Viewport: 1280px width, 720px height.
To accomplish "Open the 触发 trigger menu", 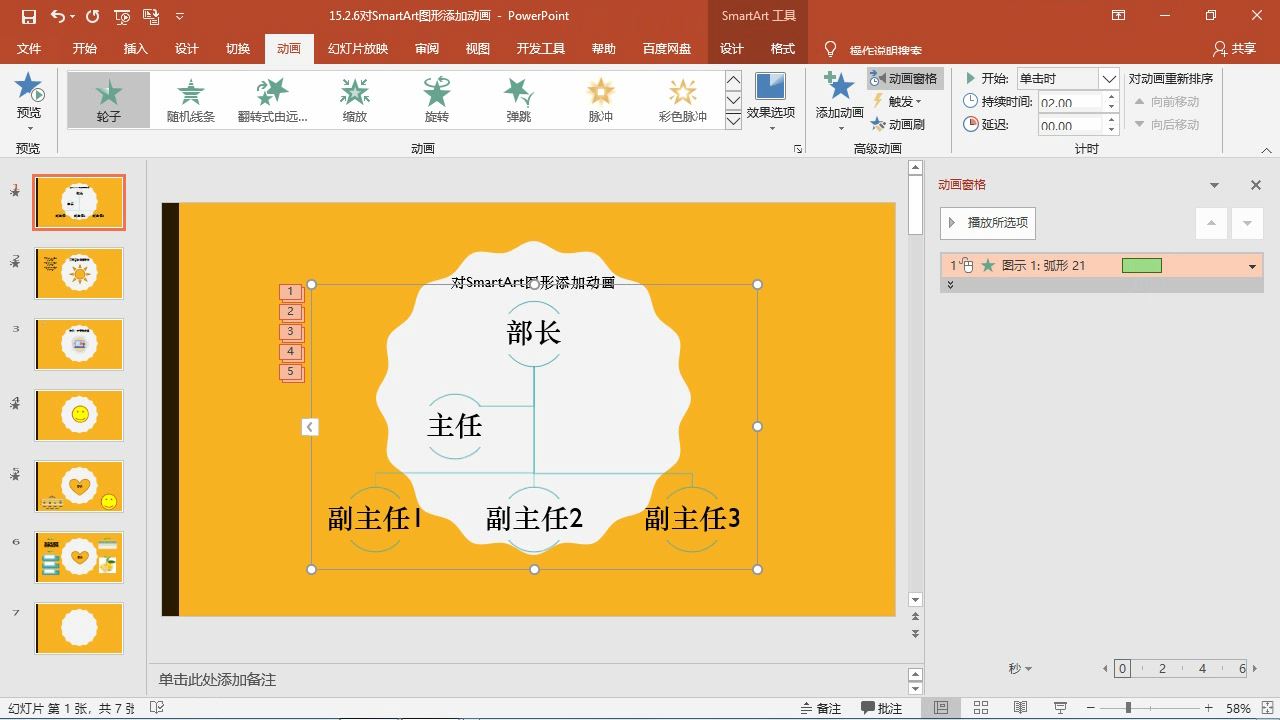I will coord(896,101).
